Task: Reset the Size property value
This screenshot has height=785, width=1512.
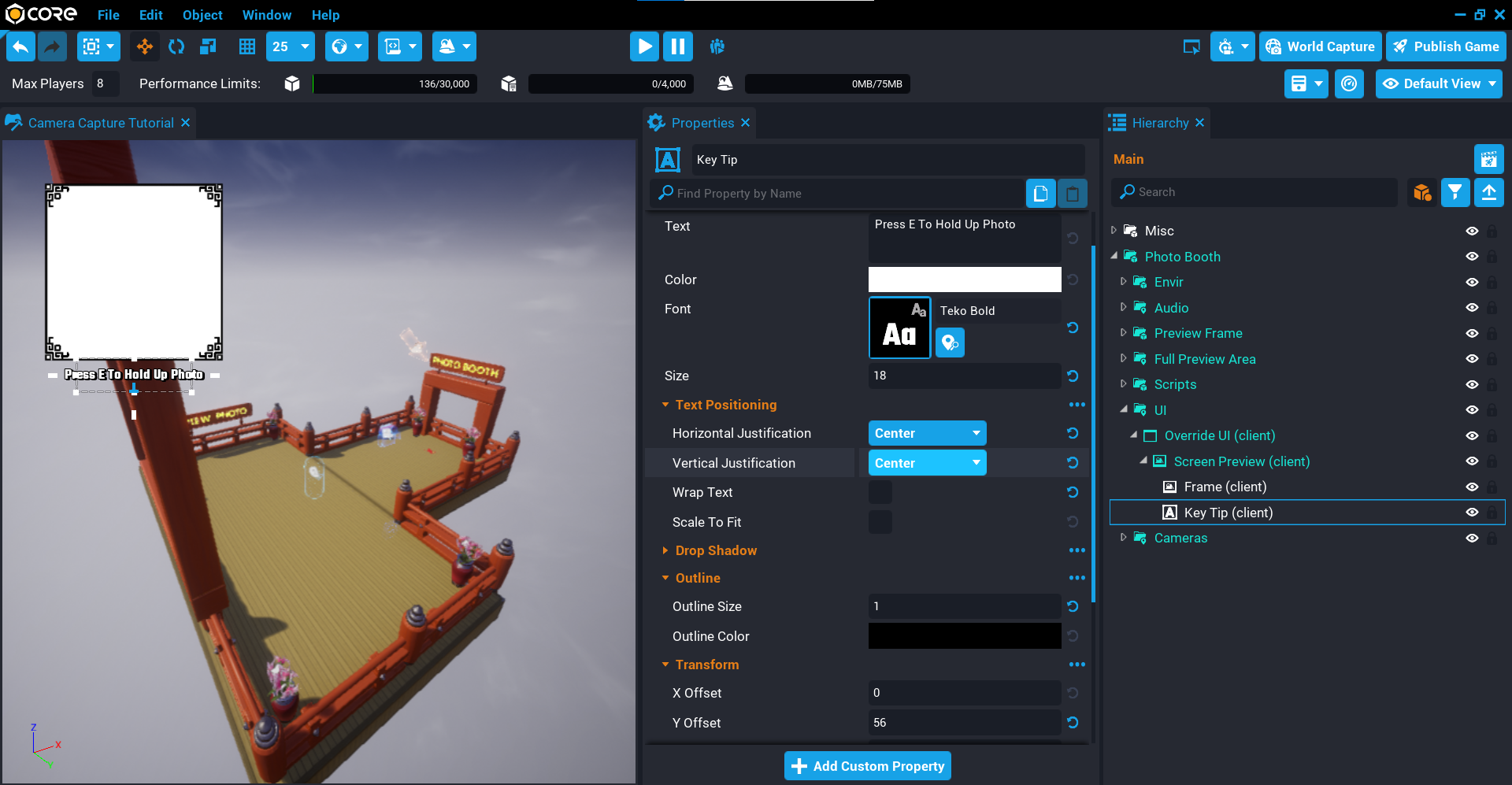Action: coord(1073,376)
